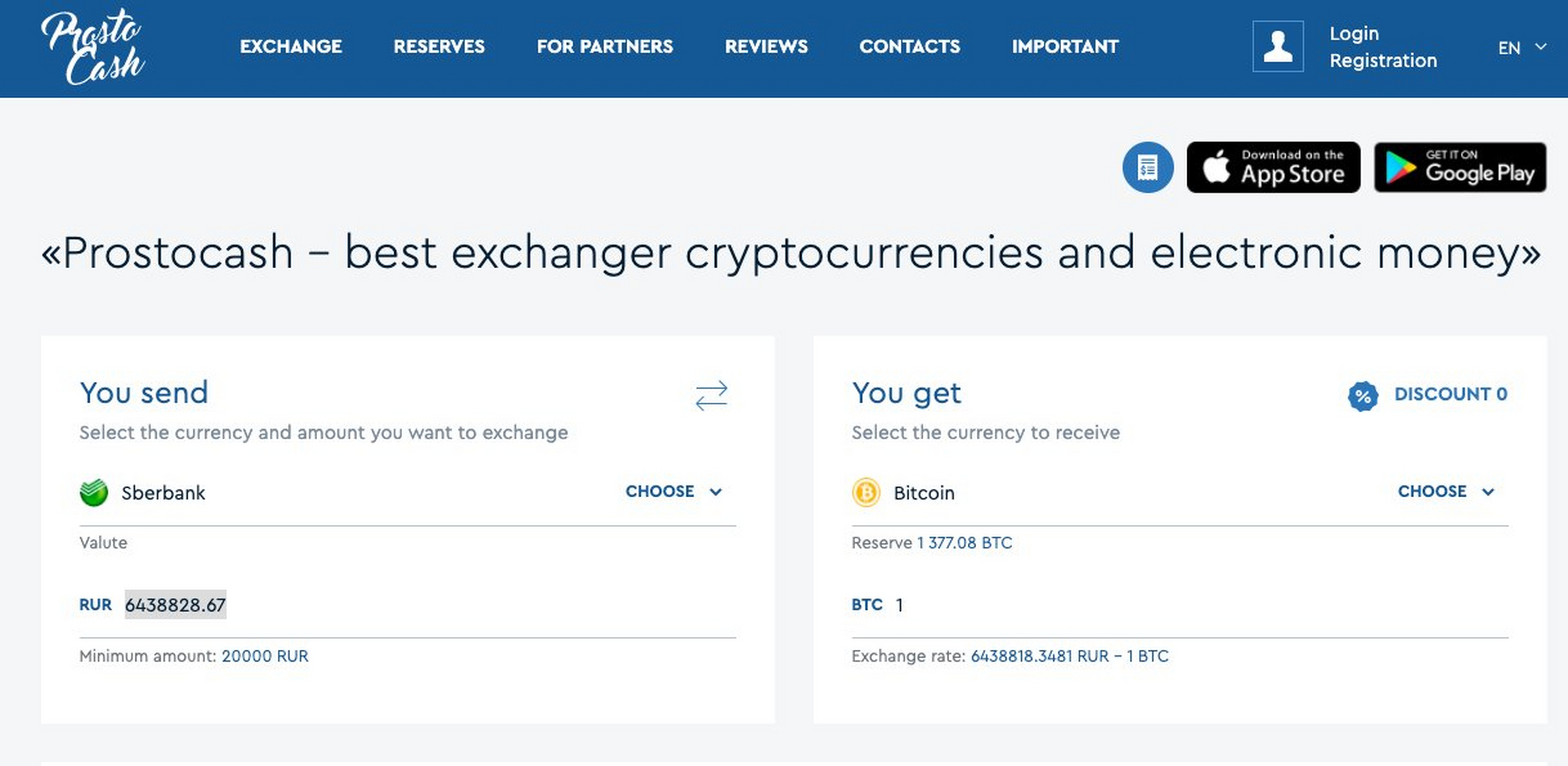Click the Reserve 1 377.08 BTC value
Viewport: 1568px width, 766px height.
click(964, 543)
